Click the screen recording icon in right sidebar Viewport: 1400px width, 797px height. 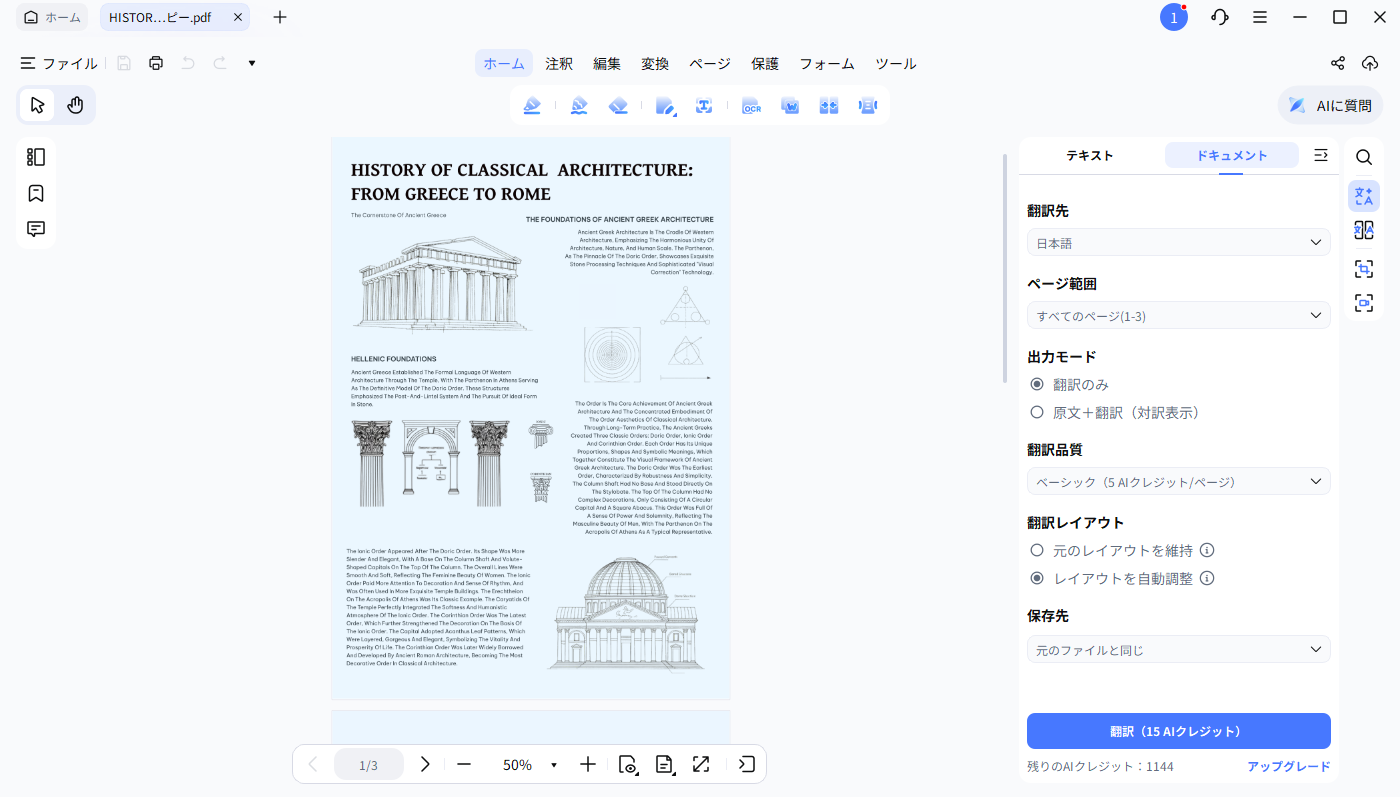(x=1364, y=303)
